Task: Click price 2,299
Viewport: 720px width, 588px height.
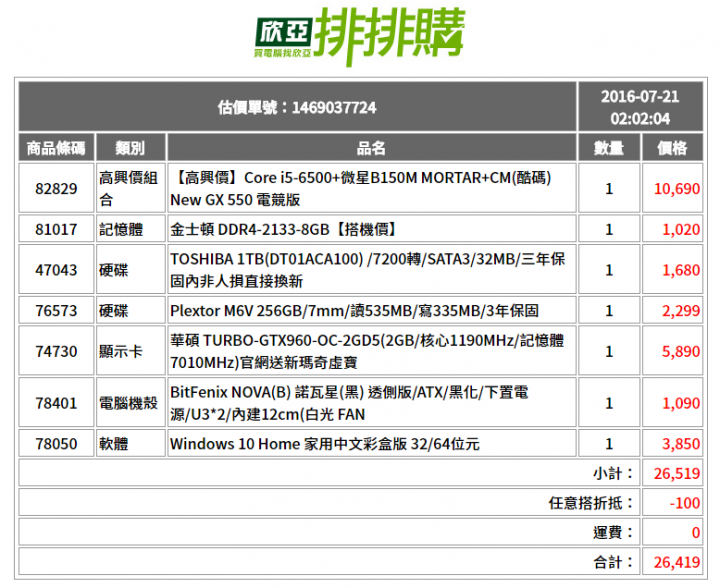Action: [681, 311]
